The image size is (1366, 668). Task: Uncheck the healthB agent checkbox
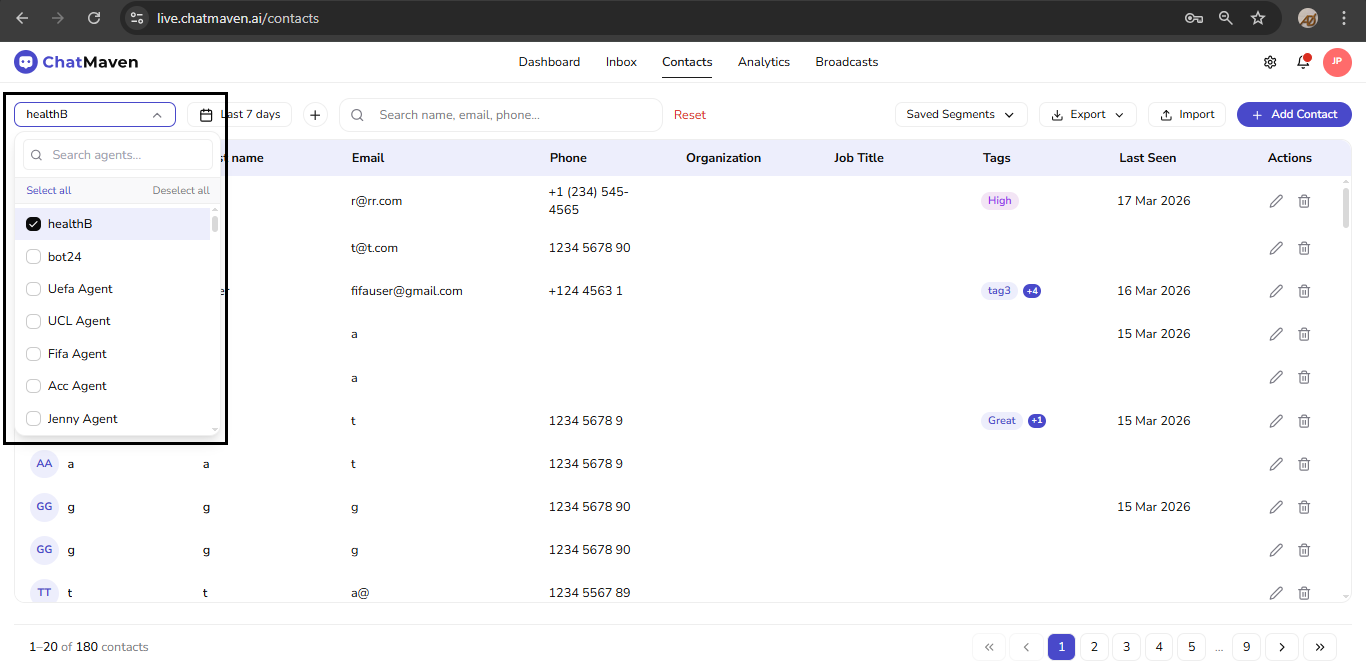[x=33, y=224]
